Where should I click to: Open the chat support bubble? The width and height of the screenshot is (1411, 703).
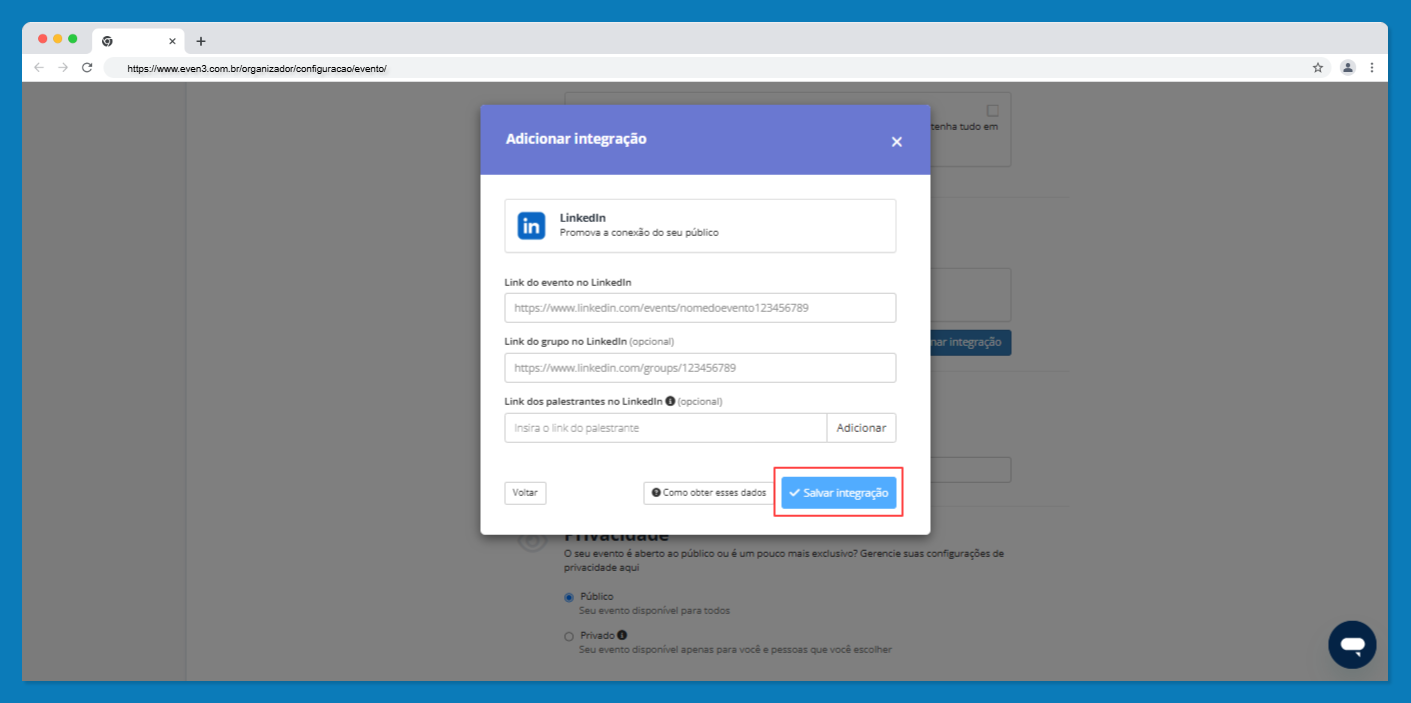(x=1352, y=645)
